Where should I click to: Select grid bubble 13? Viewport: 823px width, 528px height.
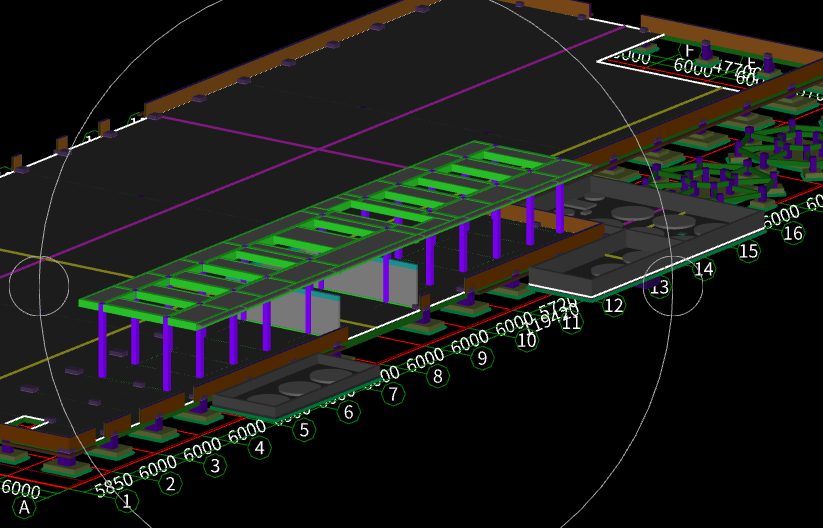tap(659, 287)
